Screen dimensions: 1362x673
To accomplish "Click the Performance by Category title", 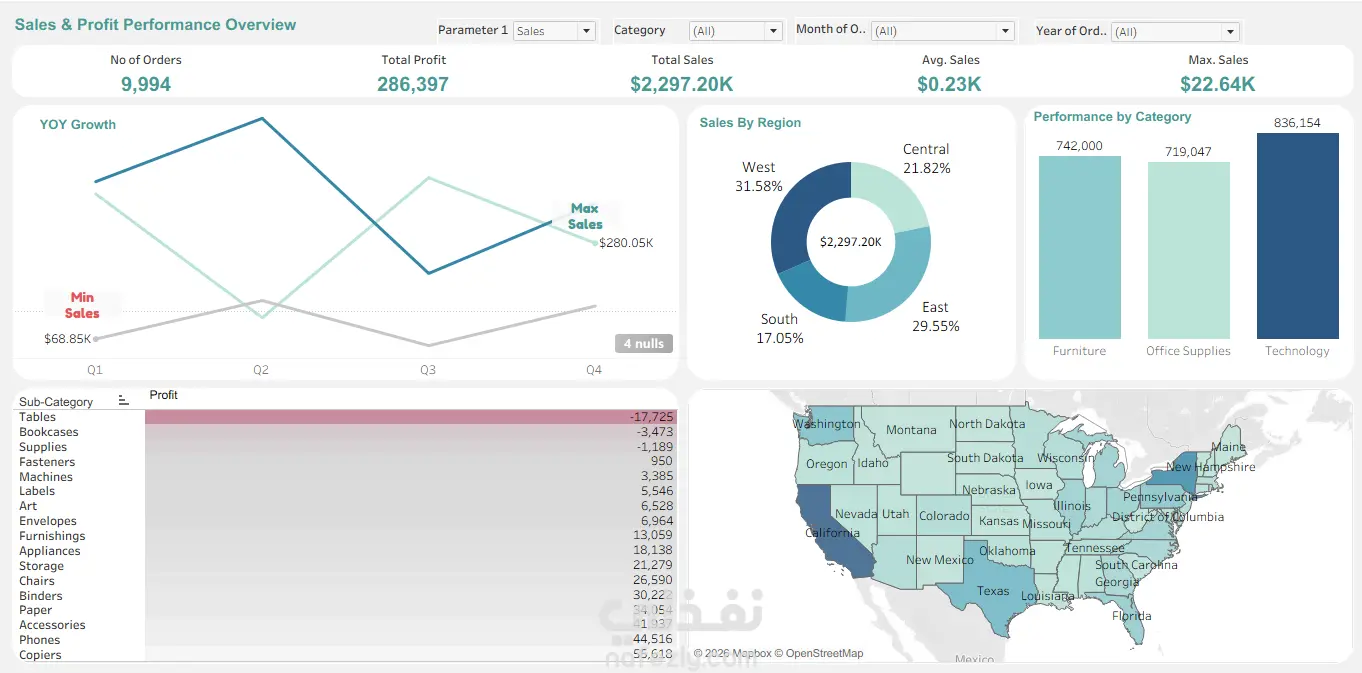I will [1112, 117].
